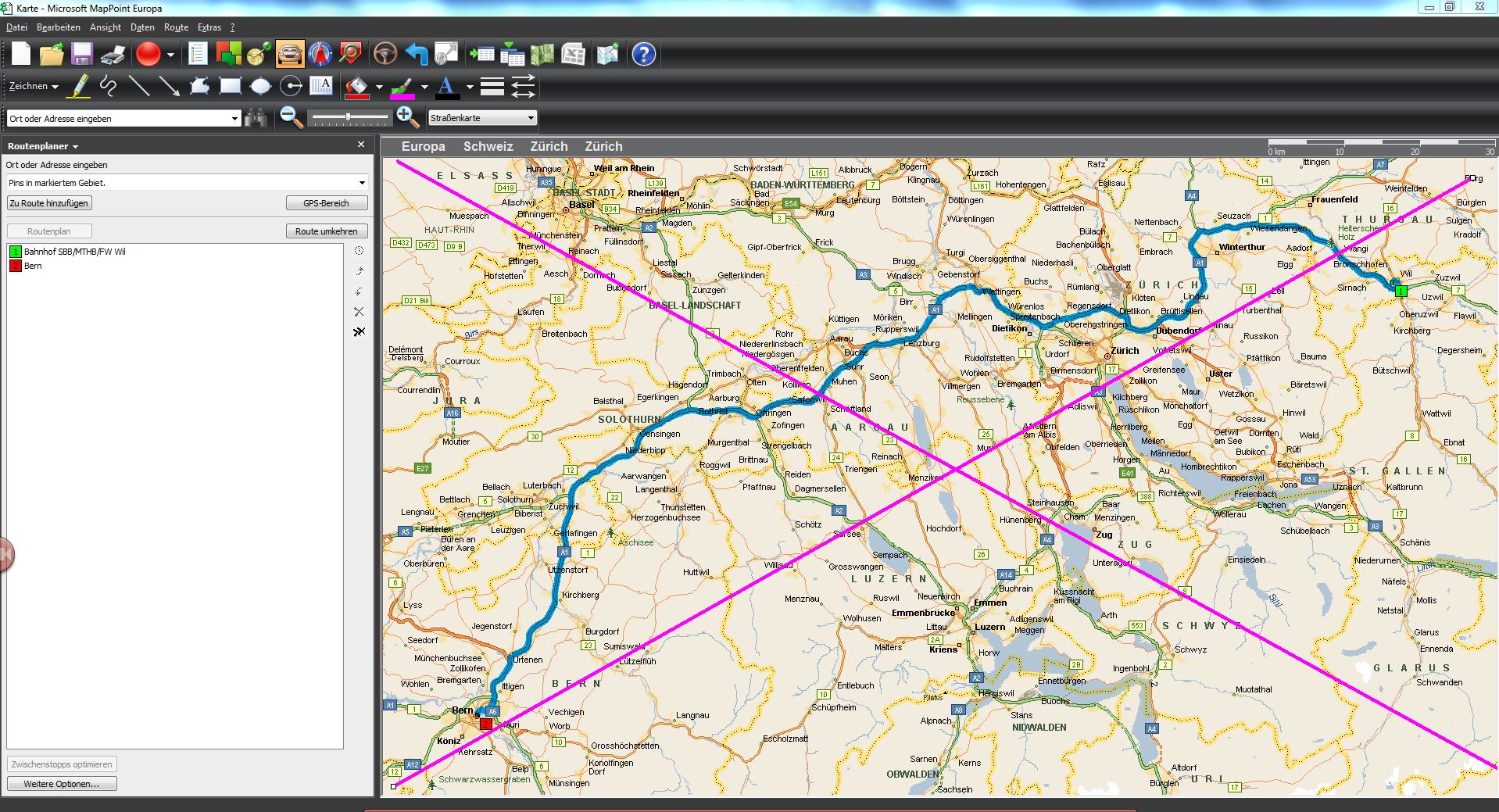The width and height of the screenshot is (1499, 812).
Task: Select the yellow highlighter drawing tool
Action: click(x=79, y=86)
